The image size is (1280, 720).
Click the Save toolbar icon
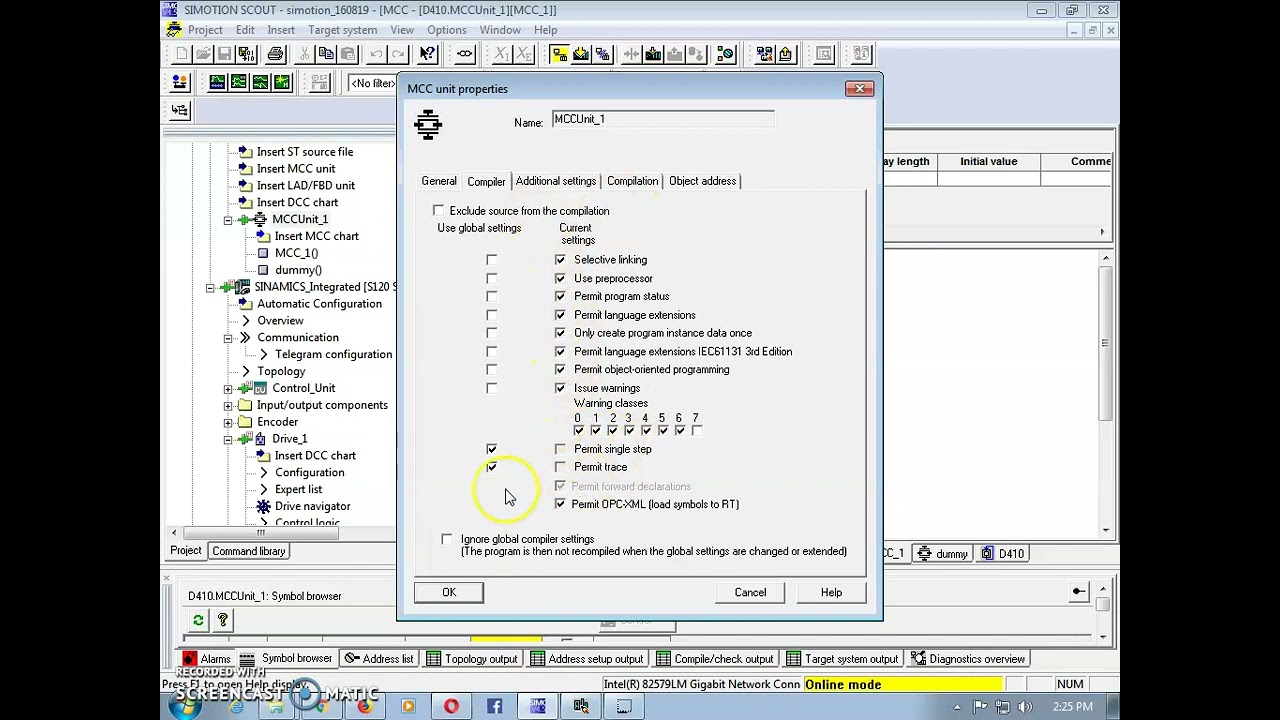224,54
